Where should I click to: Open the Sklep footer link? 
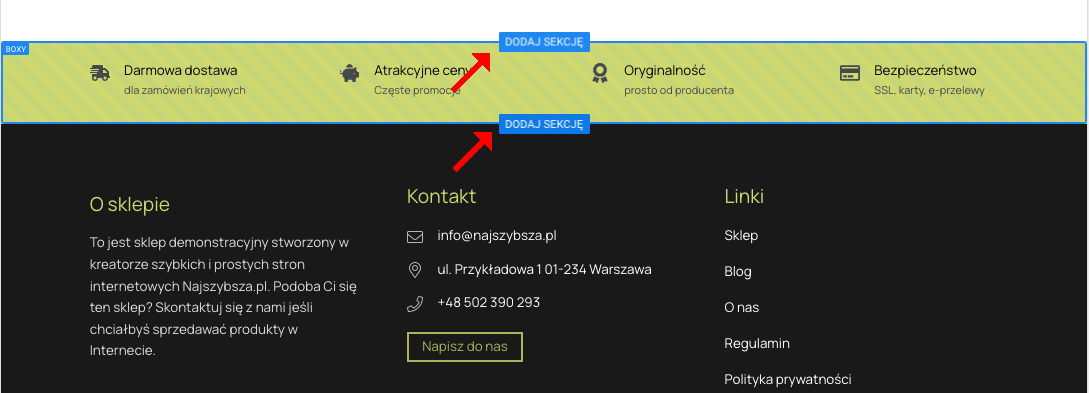[741, 235]
